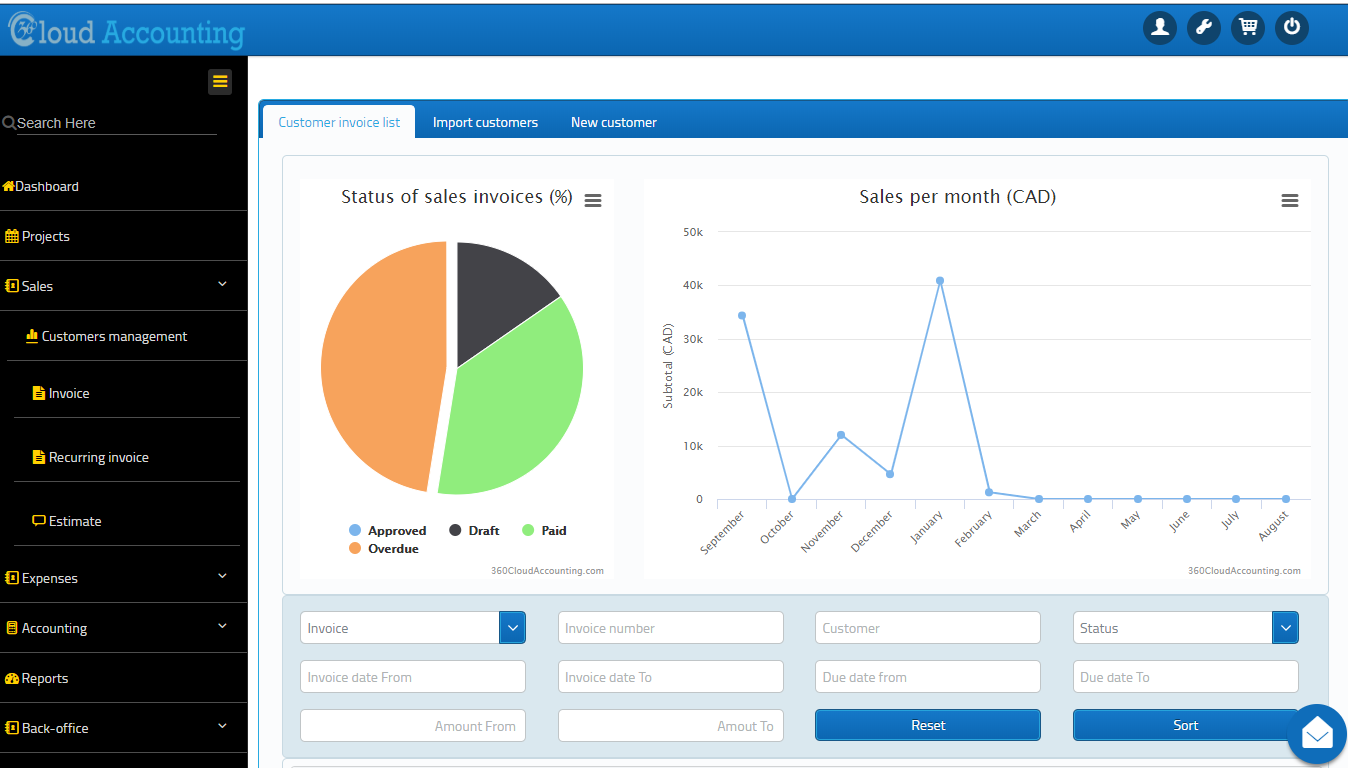Image resolution: width=1348 pixels, height=768 pixels.
Task: Click the Search Here sidebar field
Action: click(116, 123)
